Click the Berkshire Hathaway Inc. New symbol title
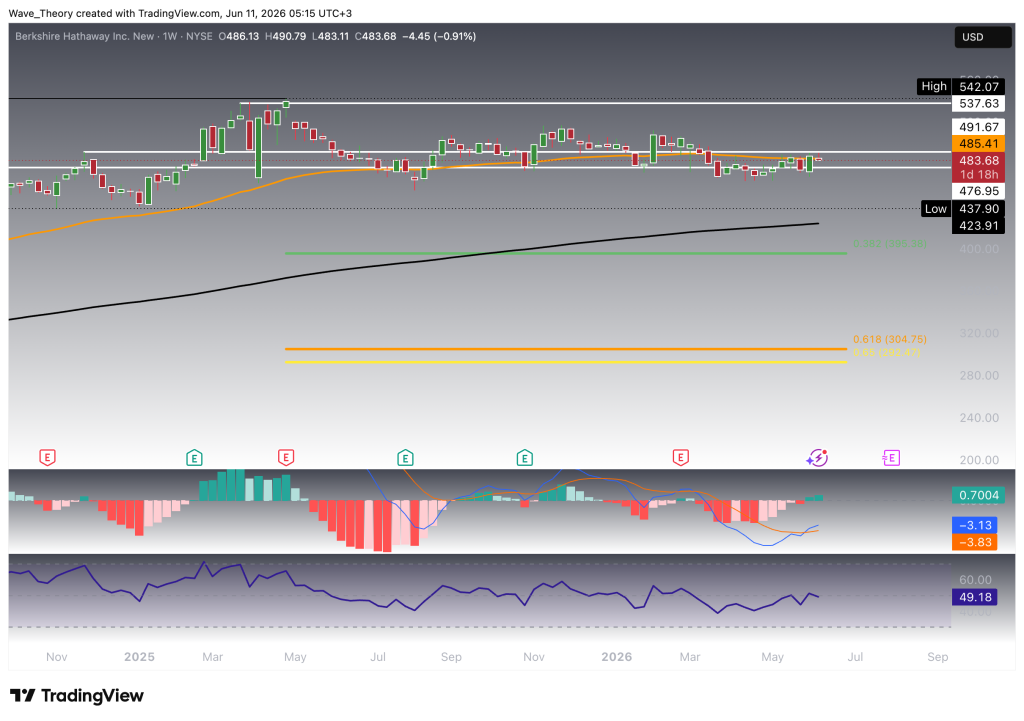This screenshot has height=721, width=1024. [85, 37]
